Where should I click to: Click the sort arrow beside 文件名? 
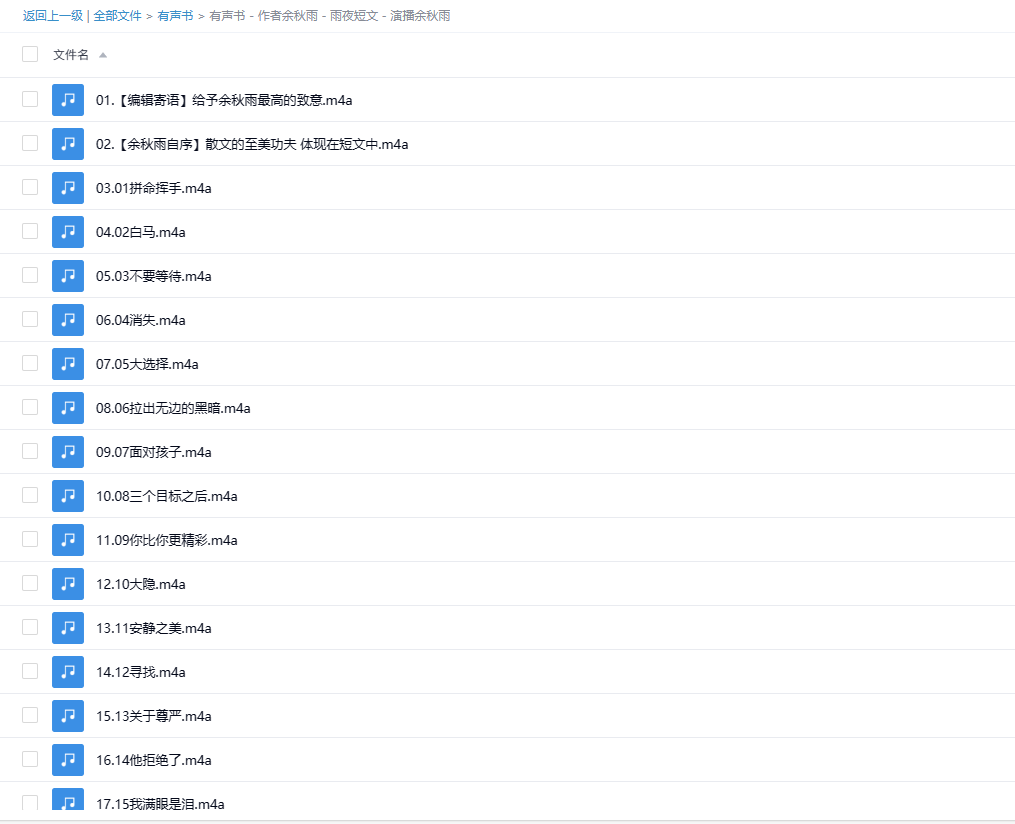point(104,56)
